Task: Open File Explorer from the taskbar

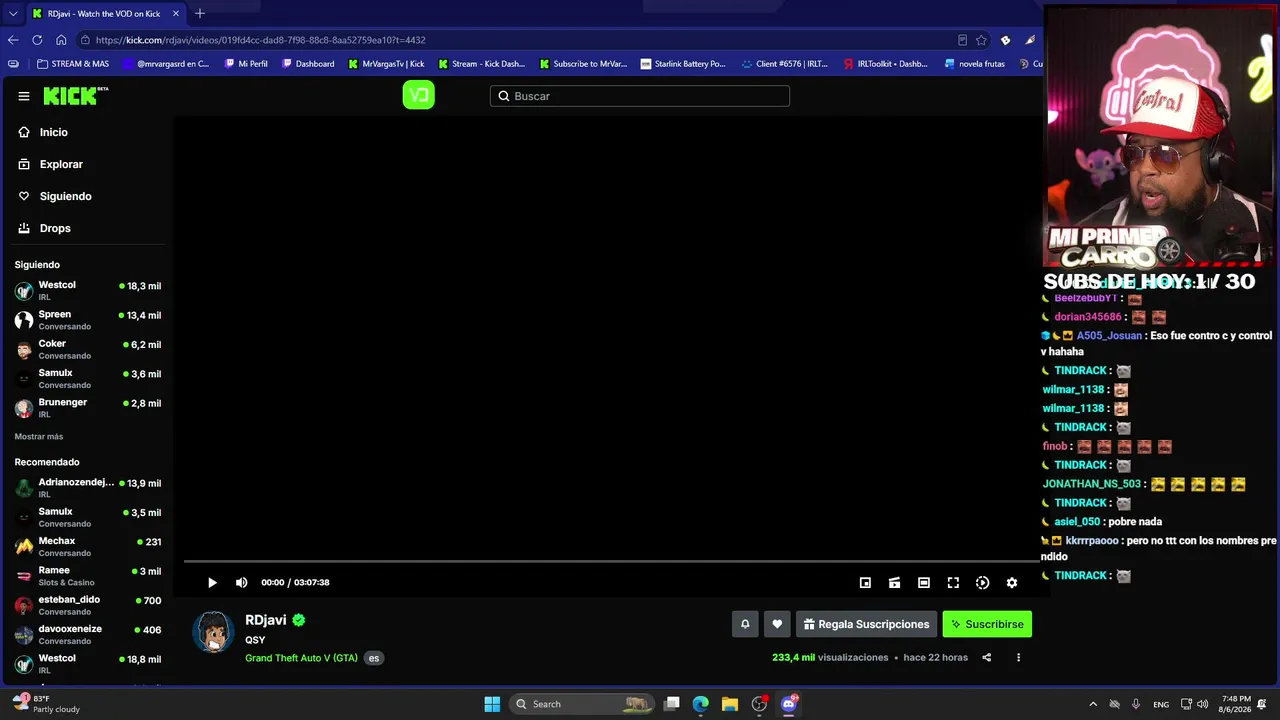Action: pyautogui.click(x=730, y=704)
